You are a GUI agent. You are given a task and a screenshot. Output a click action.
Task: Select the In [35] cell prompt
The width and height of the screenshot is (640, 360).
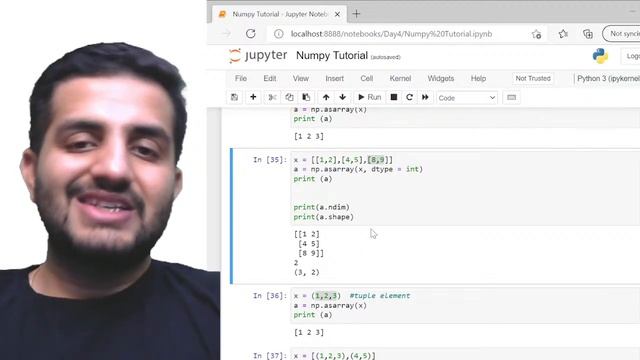click(269, 160)
